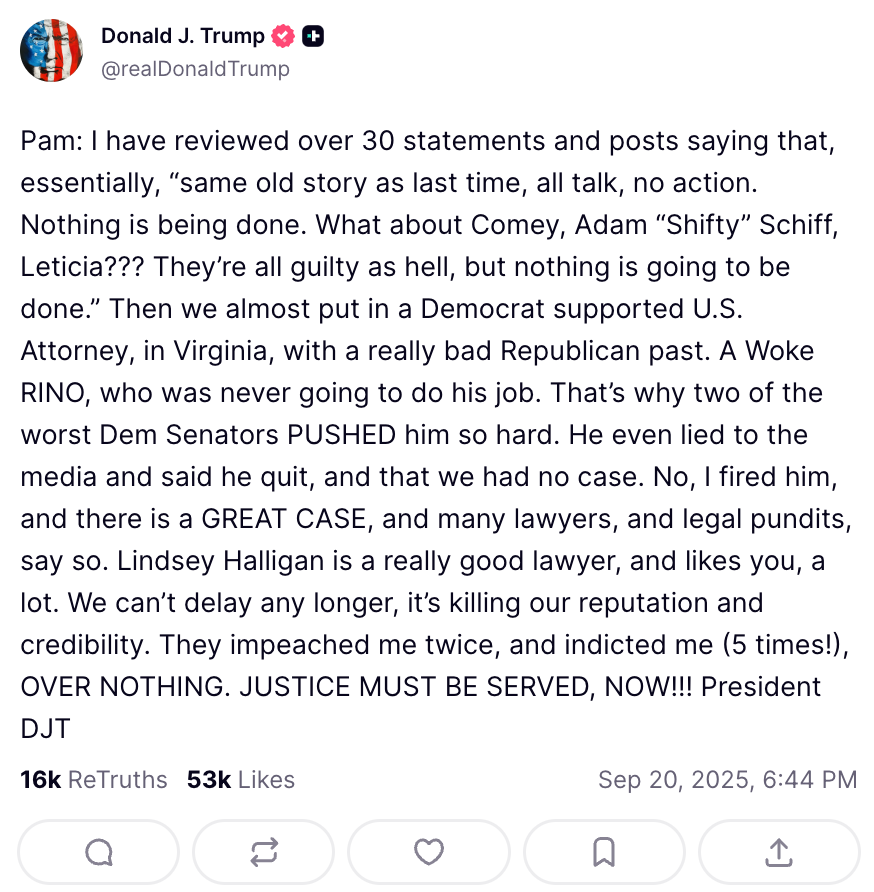Click the Sep 20, 2025 timestamp
Screen dimensions: 874x892
click(727, 779)
